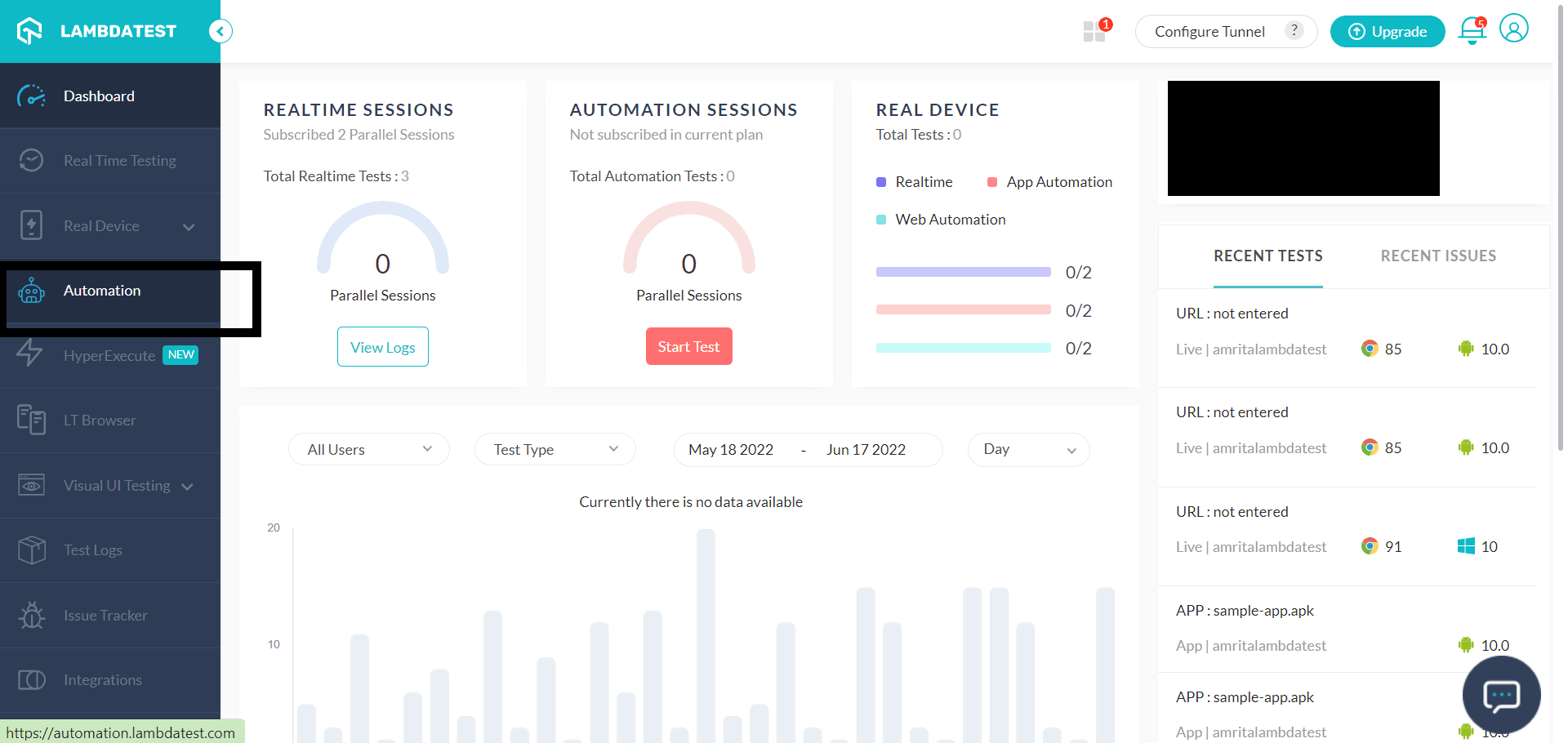The width and height of the screenshot is (1568, 743).
Task: Click the Configure Tunnel help question mark
Action: pyautogui.click(x=1294, y=30)
